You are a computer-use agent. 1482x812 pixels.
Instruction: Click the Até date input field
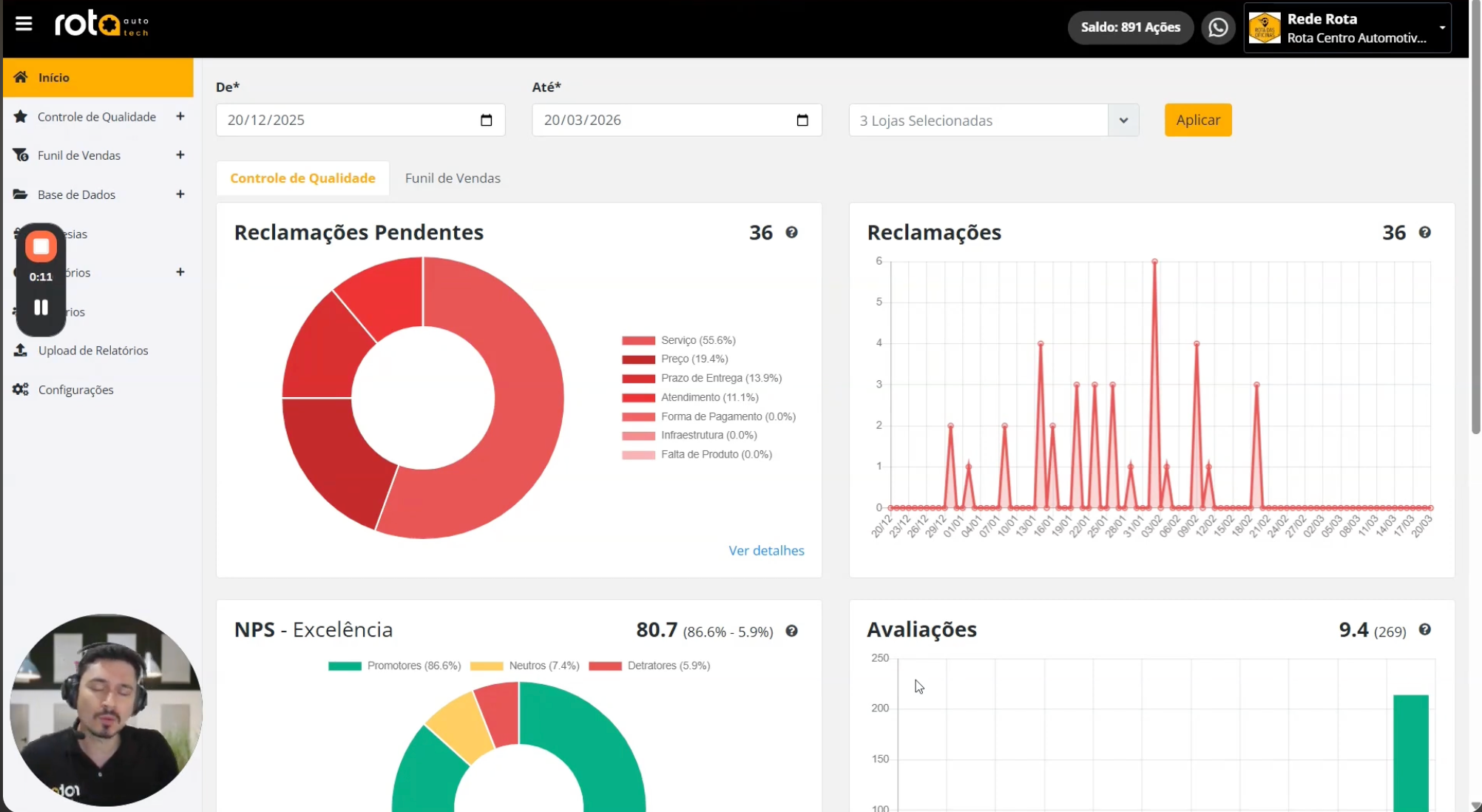(677, 121)
